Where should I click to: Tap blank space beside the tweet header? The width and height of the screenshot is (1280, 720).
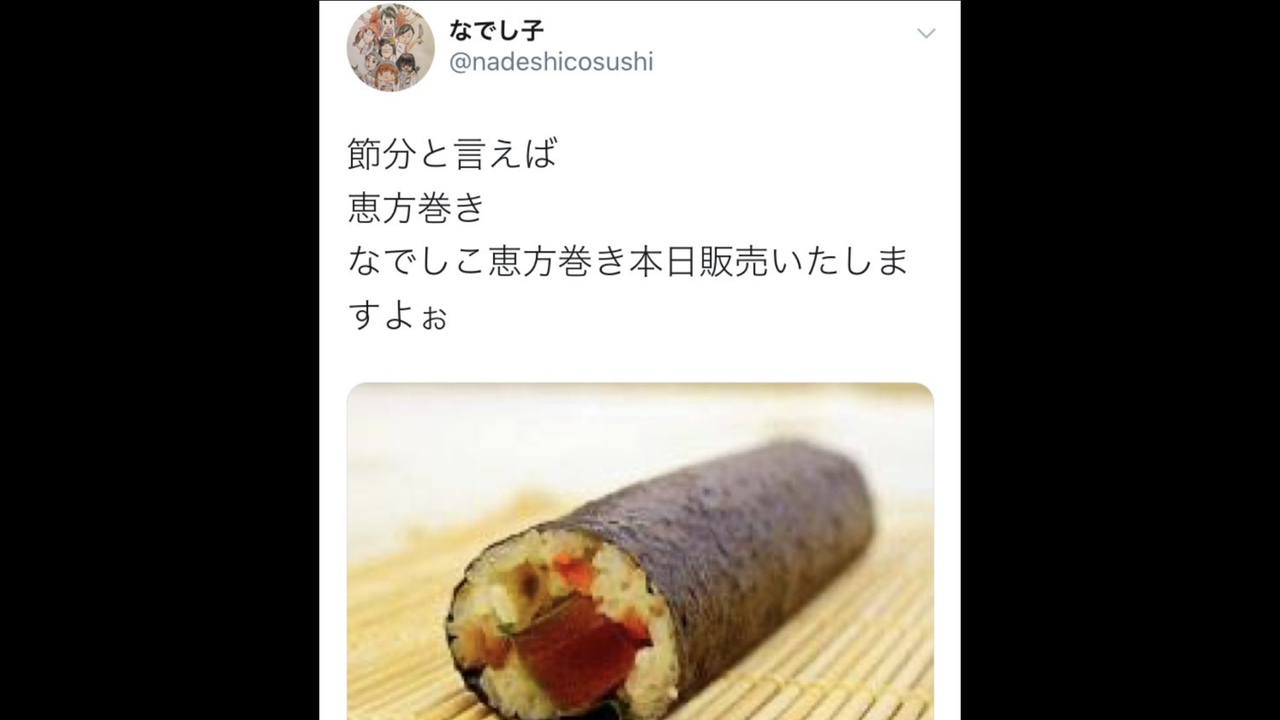[x=780, y=50]
